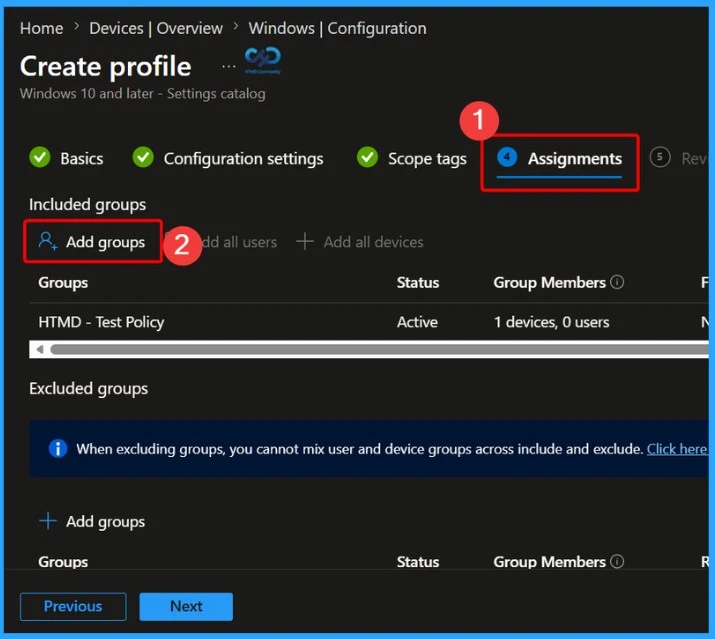This screenshot has height=639, width=715.
Task: Click the Status column header in Included groups
Action: coord(418,282)
